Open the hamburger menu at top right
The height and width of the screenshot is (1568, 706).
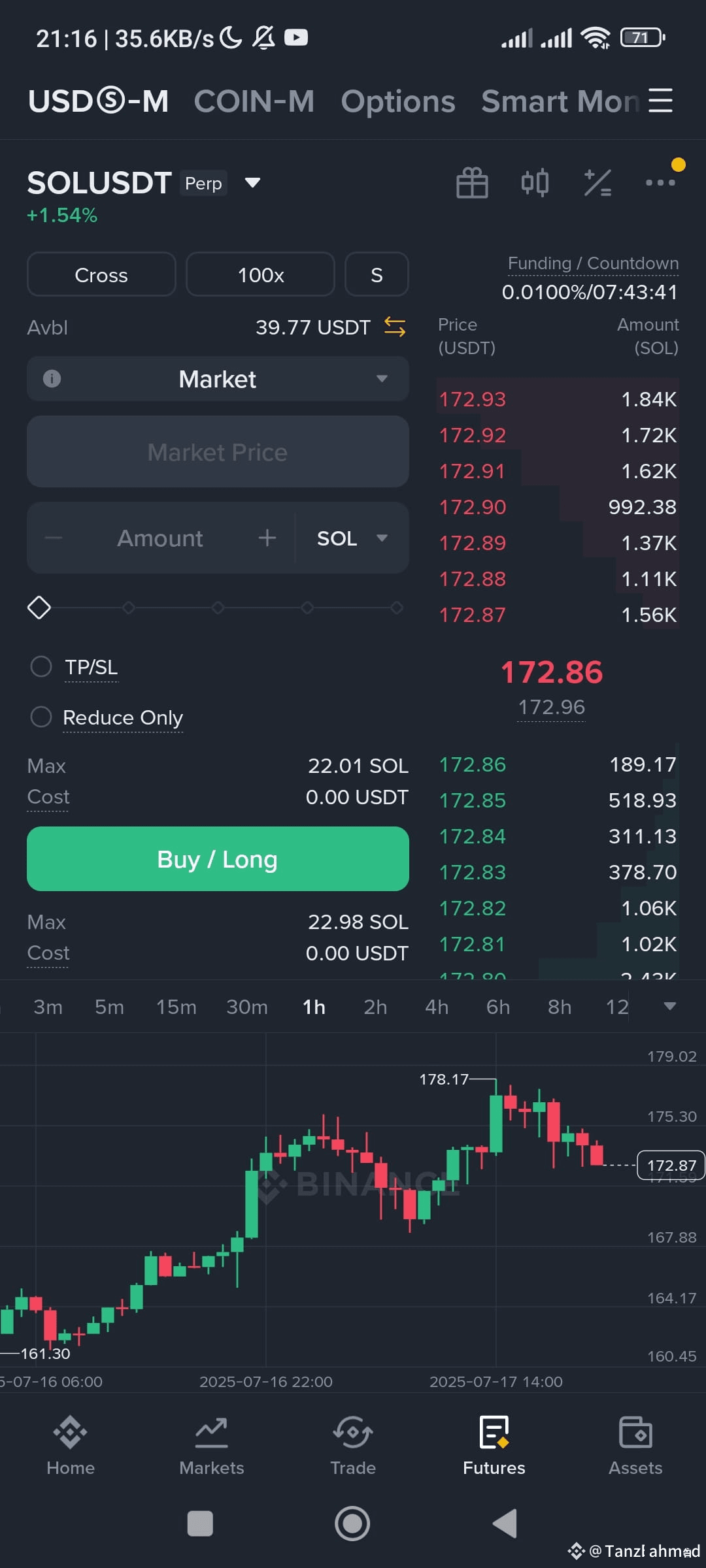coord(660,101)
